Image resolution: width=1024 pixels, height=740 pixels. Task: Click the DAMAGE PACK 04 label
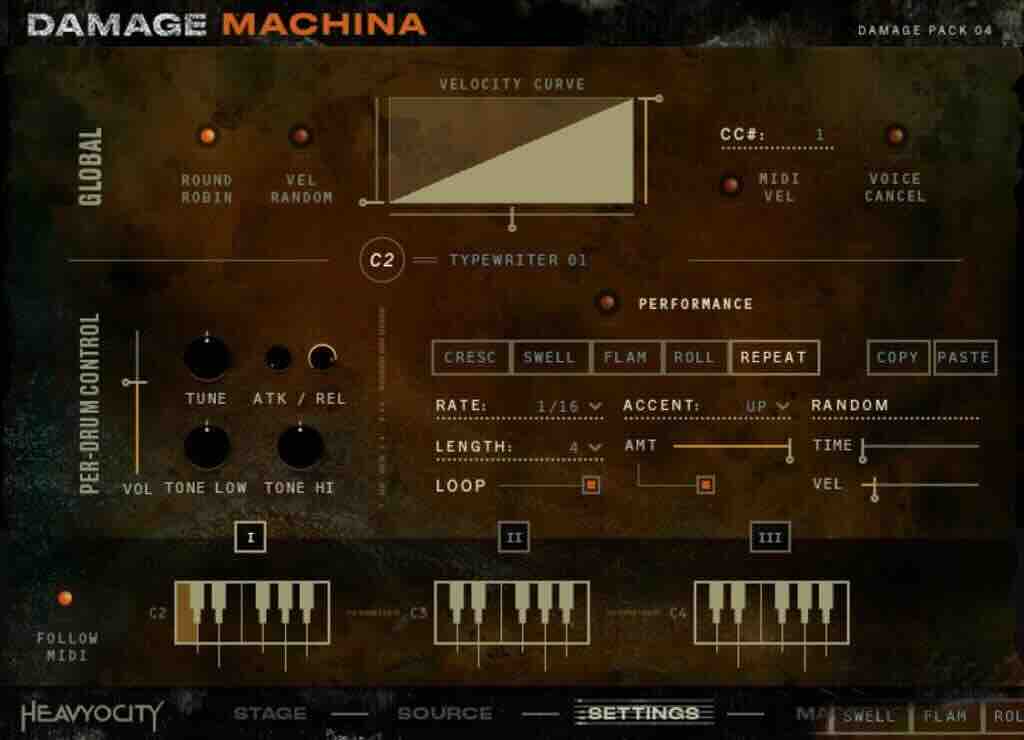coord(925,30)
